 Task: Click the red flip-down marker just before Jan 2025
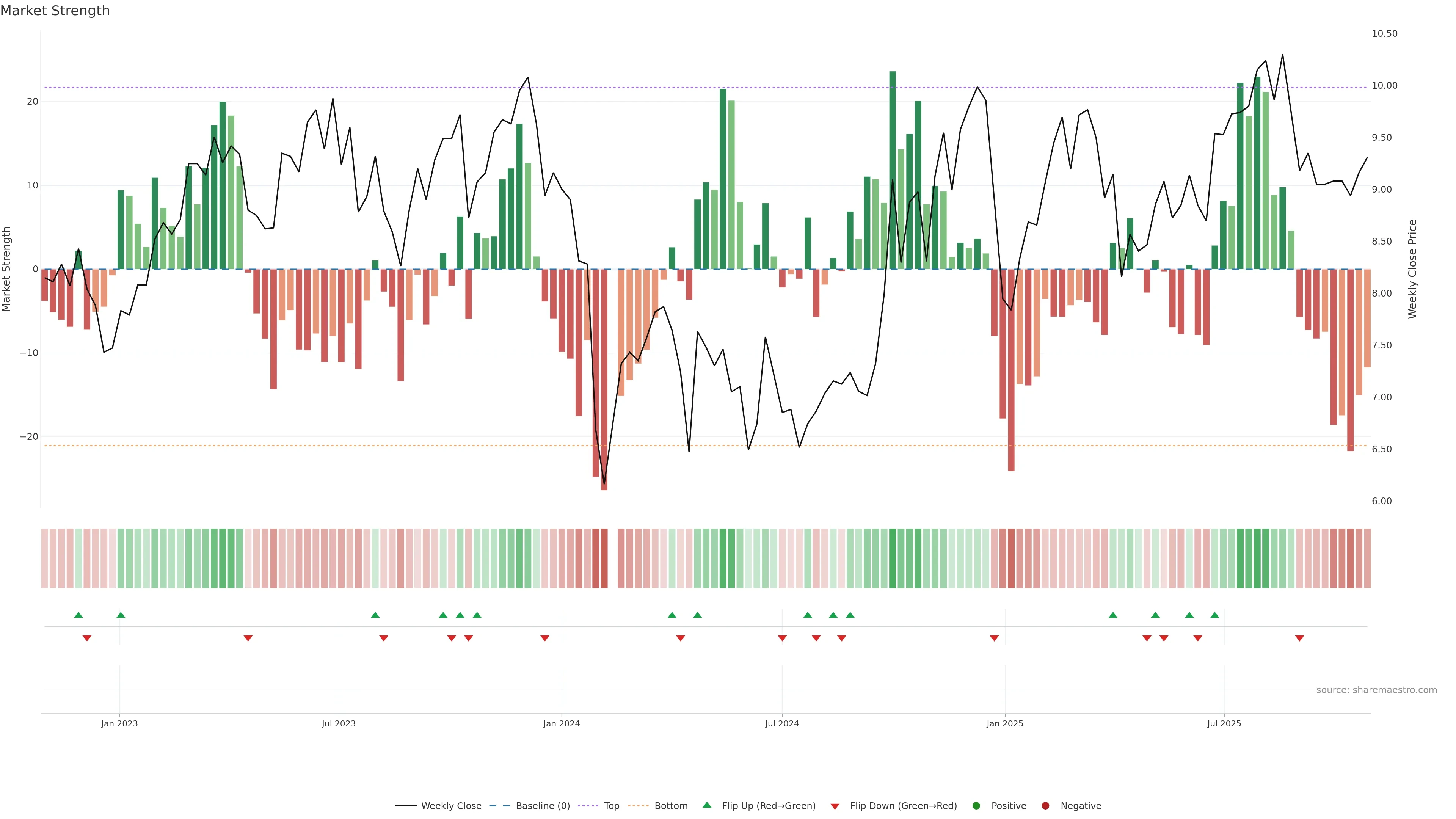994,638
